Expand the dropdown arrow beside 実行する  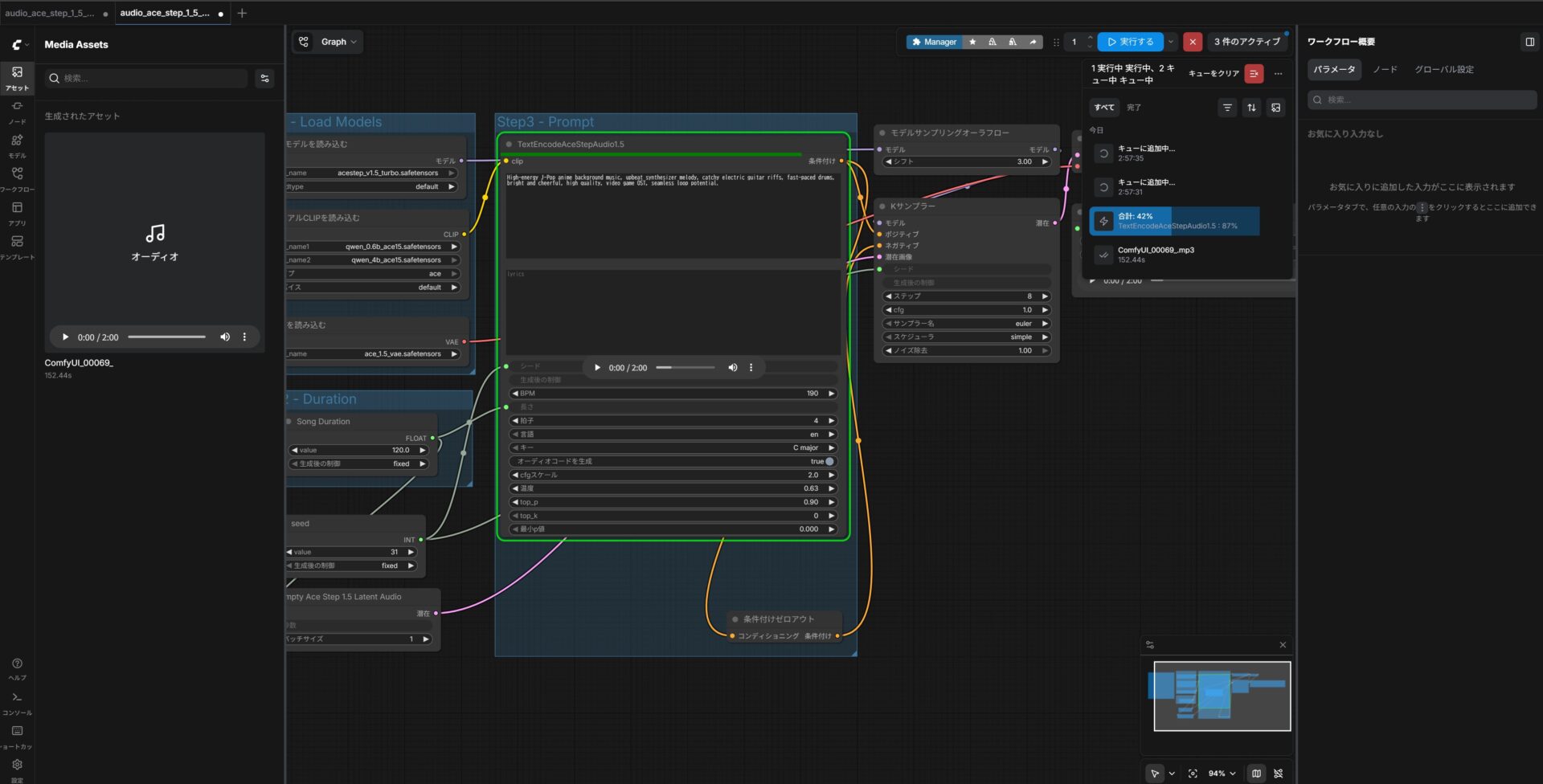click(1171, 42)
